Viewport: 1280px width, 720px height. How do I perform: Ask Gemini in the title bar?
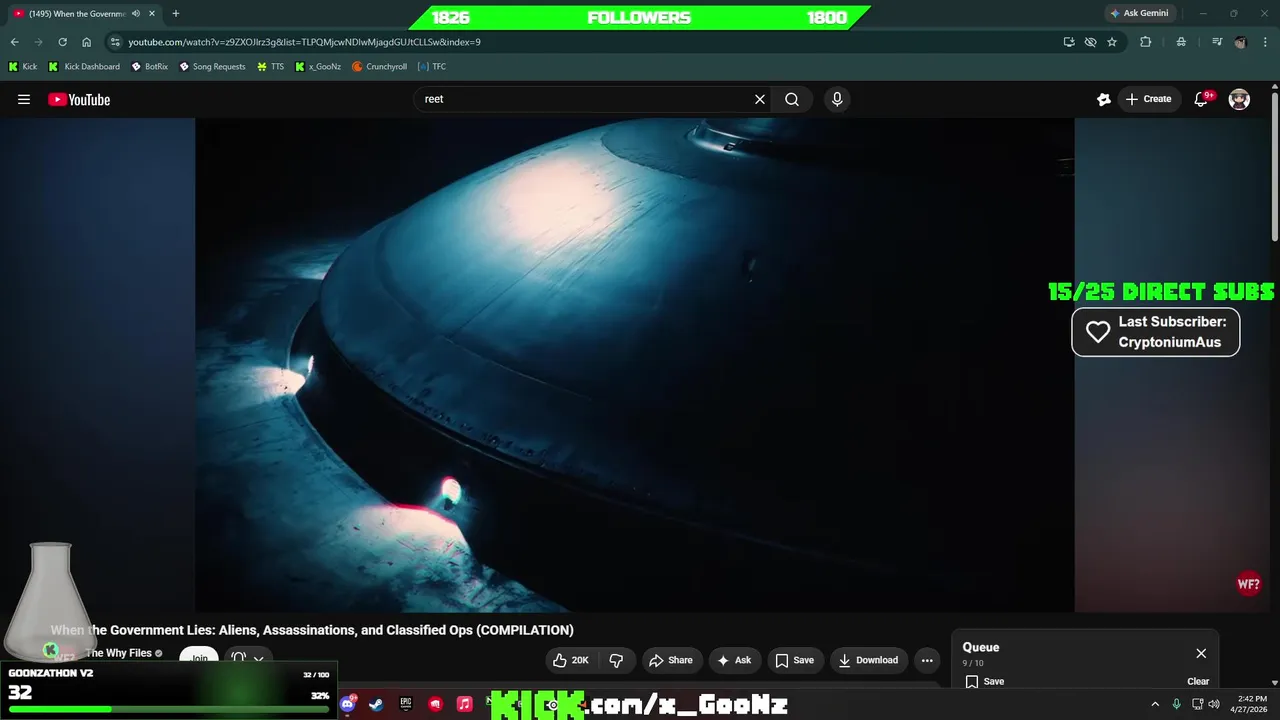[1139, 13]
